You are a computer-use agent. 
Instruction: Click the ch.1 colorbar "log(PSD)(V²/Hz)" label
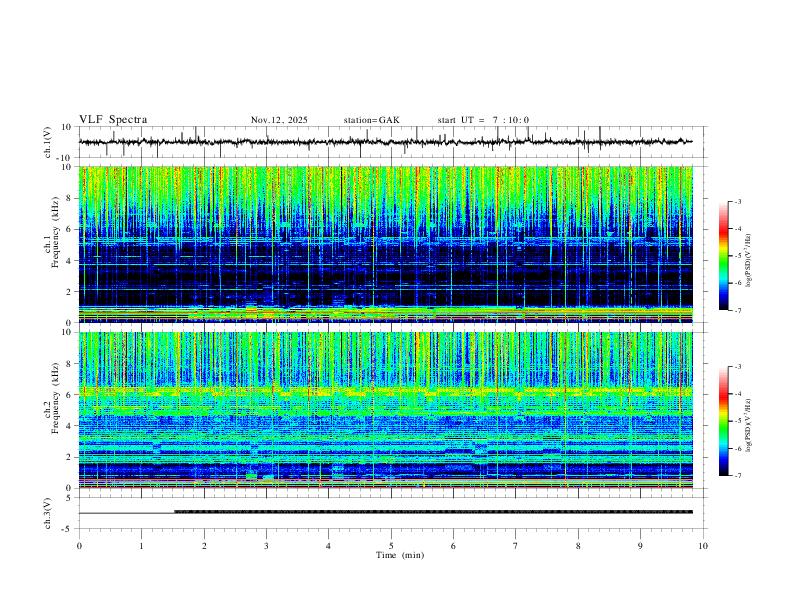click(748, 261)
